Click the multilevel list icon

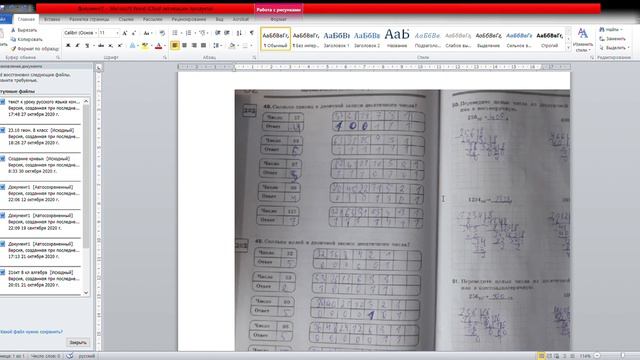(202, 33)
